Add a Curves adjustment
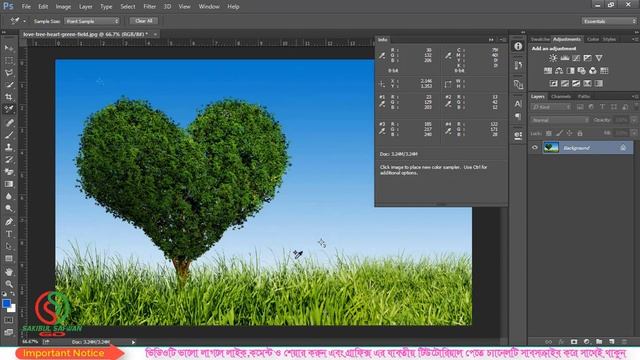 point(576,58)
